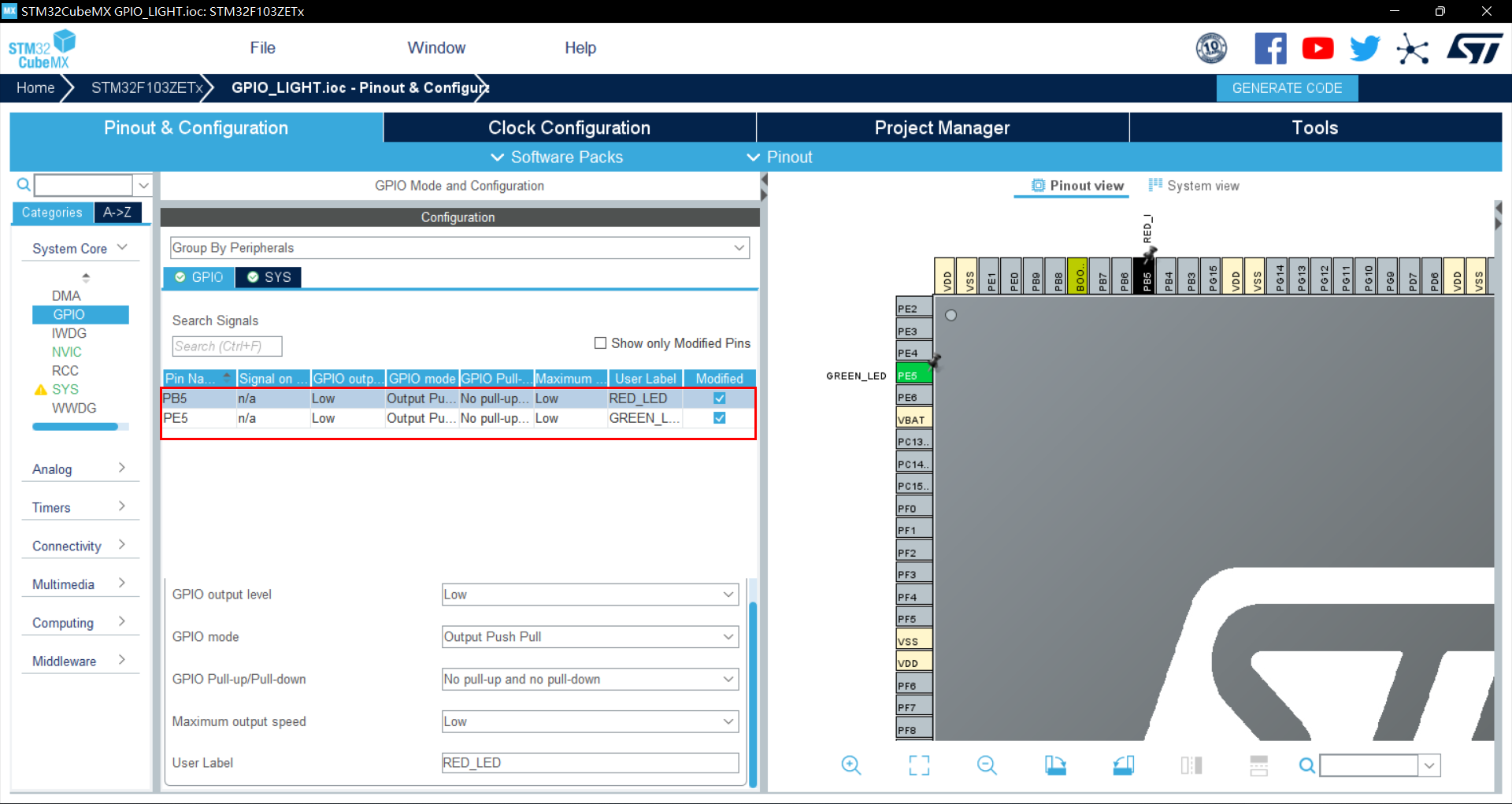The width and height of the screenshot is (1512, 804).
Task: Click the PC13 pin on the chip
Action: tap(913, 442)
